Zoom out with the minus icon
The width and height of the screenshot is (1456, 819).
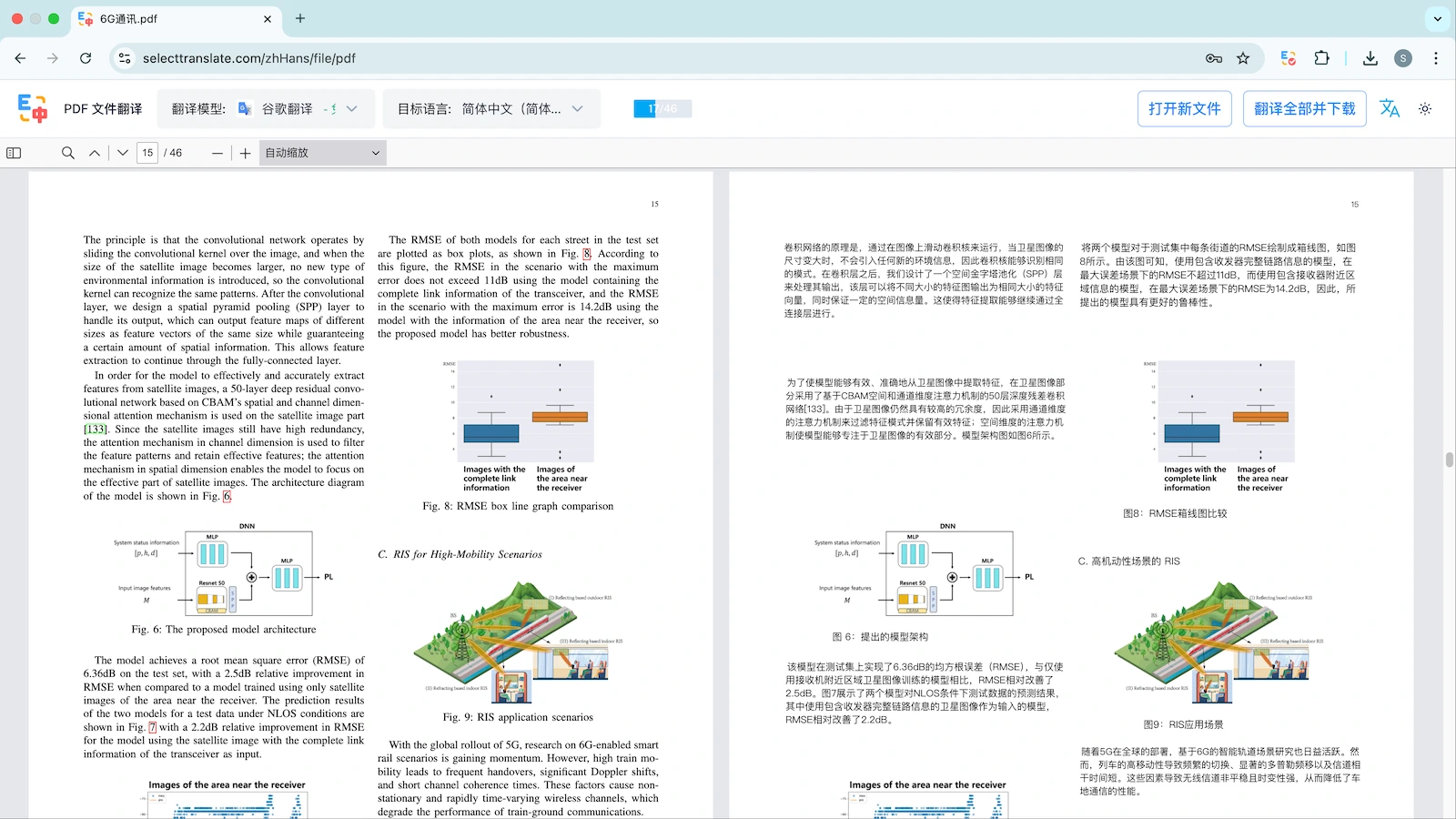tap(217, 153)
